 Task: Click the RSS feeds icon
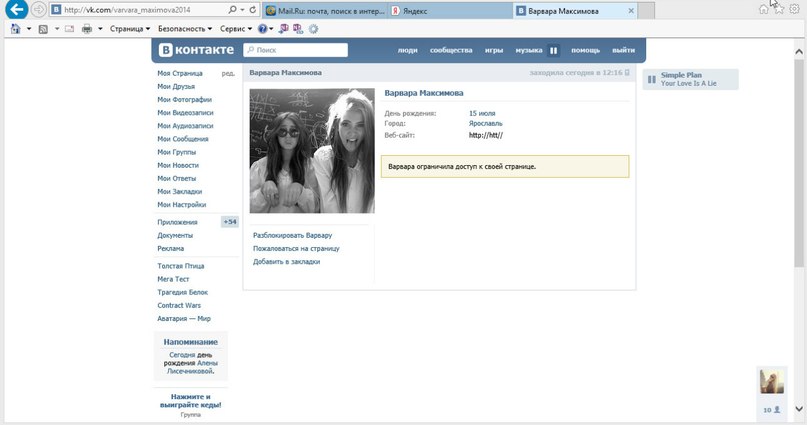click(x=43, y=29)
